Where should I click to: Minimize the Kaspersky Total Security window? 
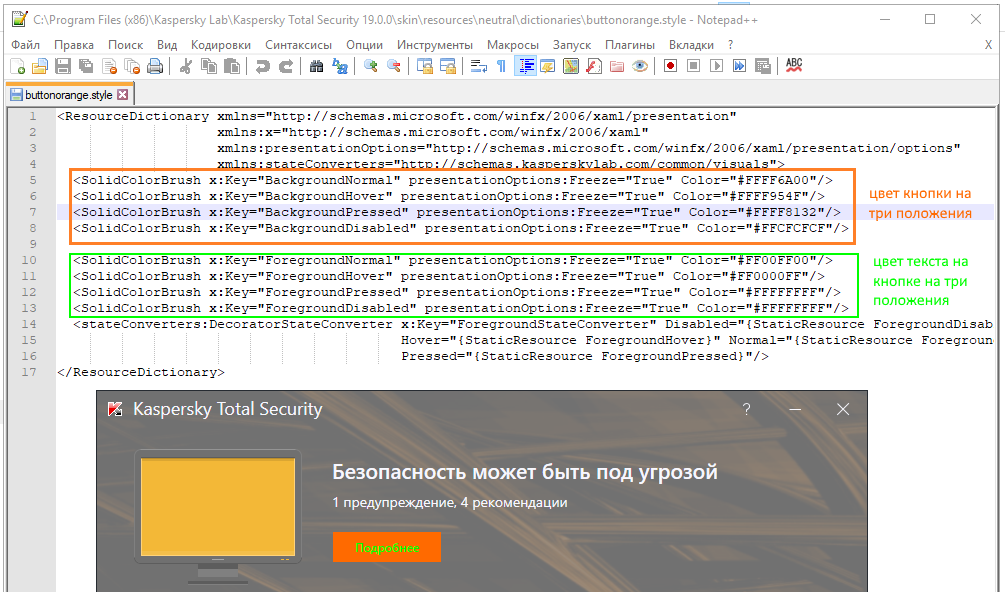click(795, 409)
